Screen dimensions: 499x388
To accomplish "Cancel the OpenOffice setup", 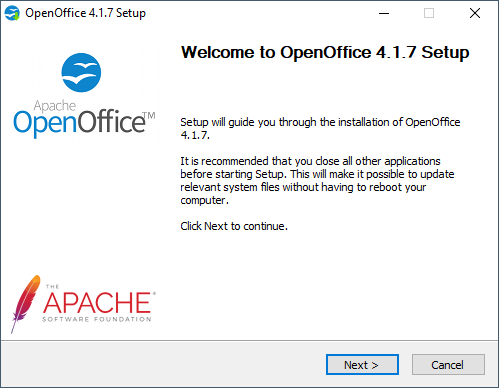I will 448,365.
